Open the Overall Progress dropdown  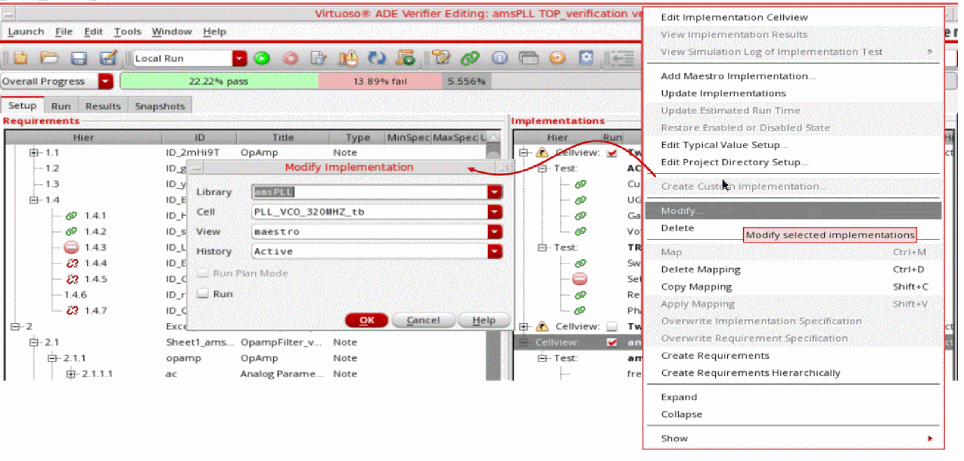click(x=106, y=81)
